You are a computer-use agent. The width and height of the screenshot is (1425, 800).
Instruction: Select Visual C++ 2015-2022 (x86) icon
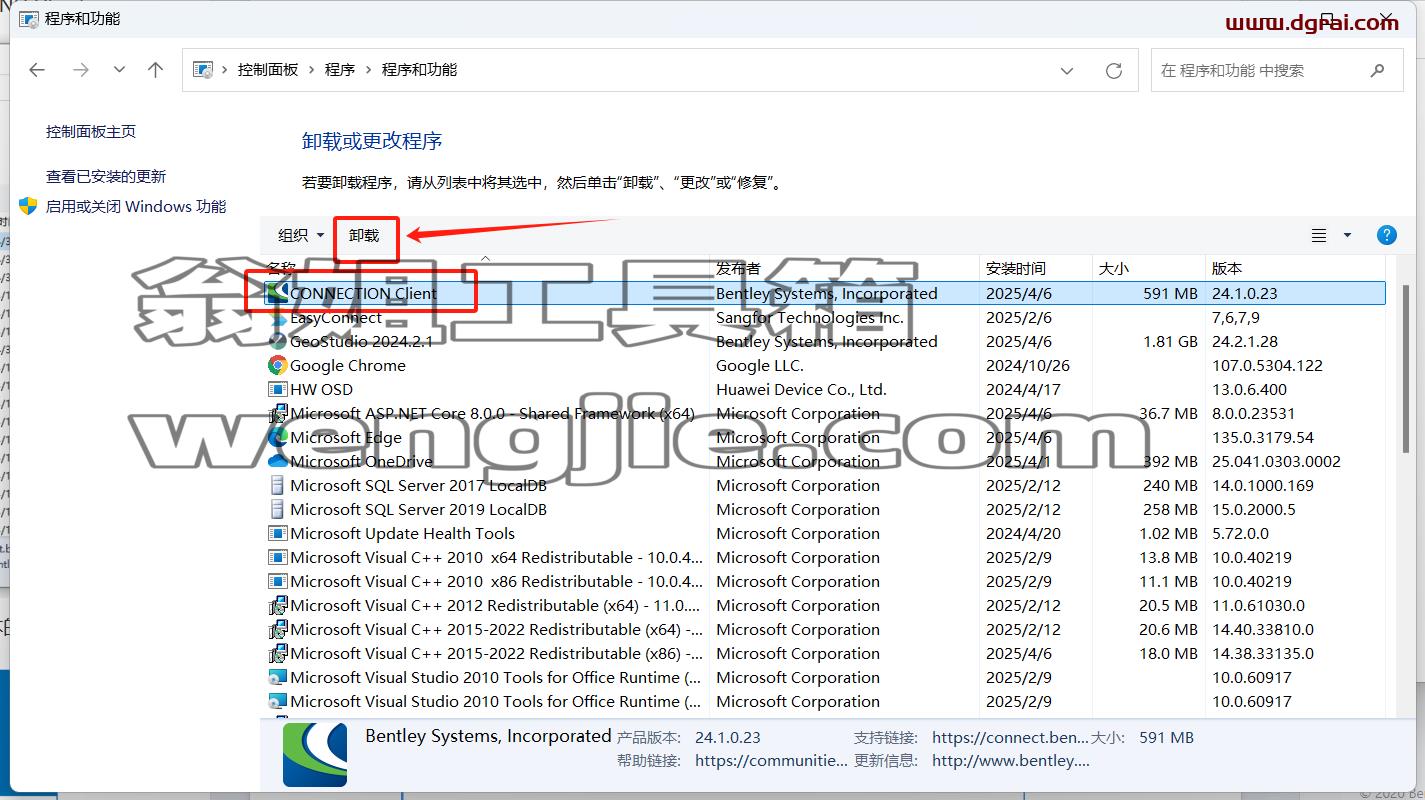277,653
